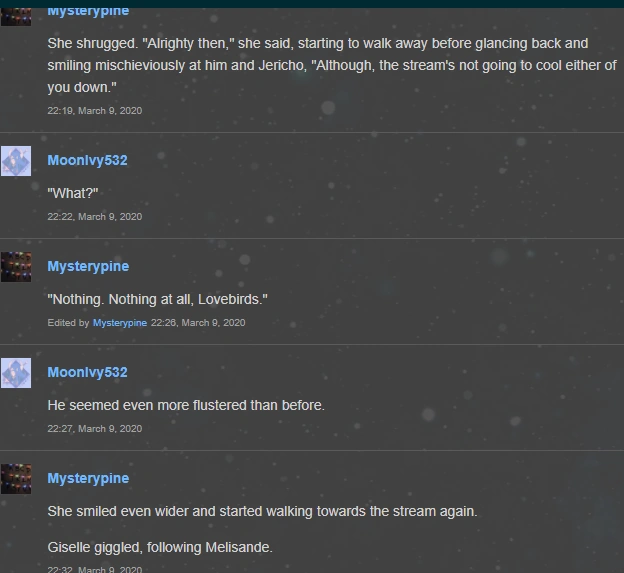Click the "What?" reply text
The image size is (624, 573).
pyautogui.click(x=73, y=193)
